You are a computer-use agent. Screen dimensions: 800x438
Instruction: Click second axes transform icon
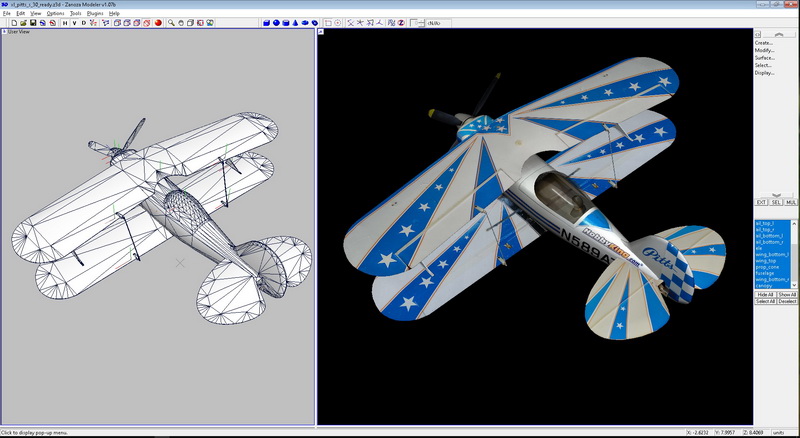pos(360,23)
